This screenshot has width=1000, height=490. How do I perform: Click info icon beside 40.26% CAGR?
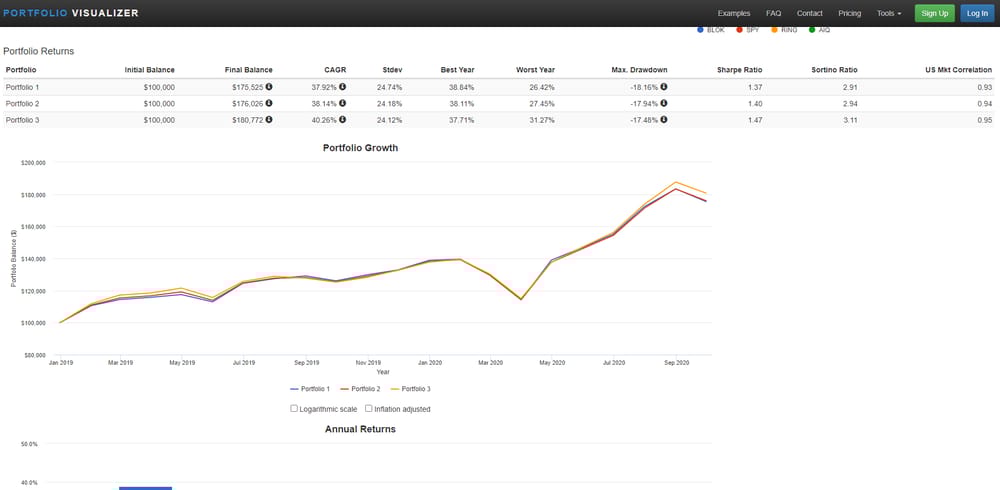click(x=342, y=119)
